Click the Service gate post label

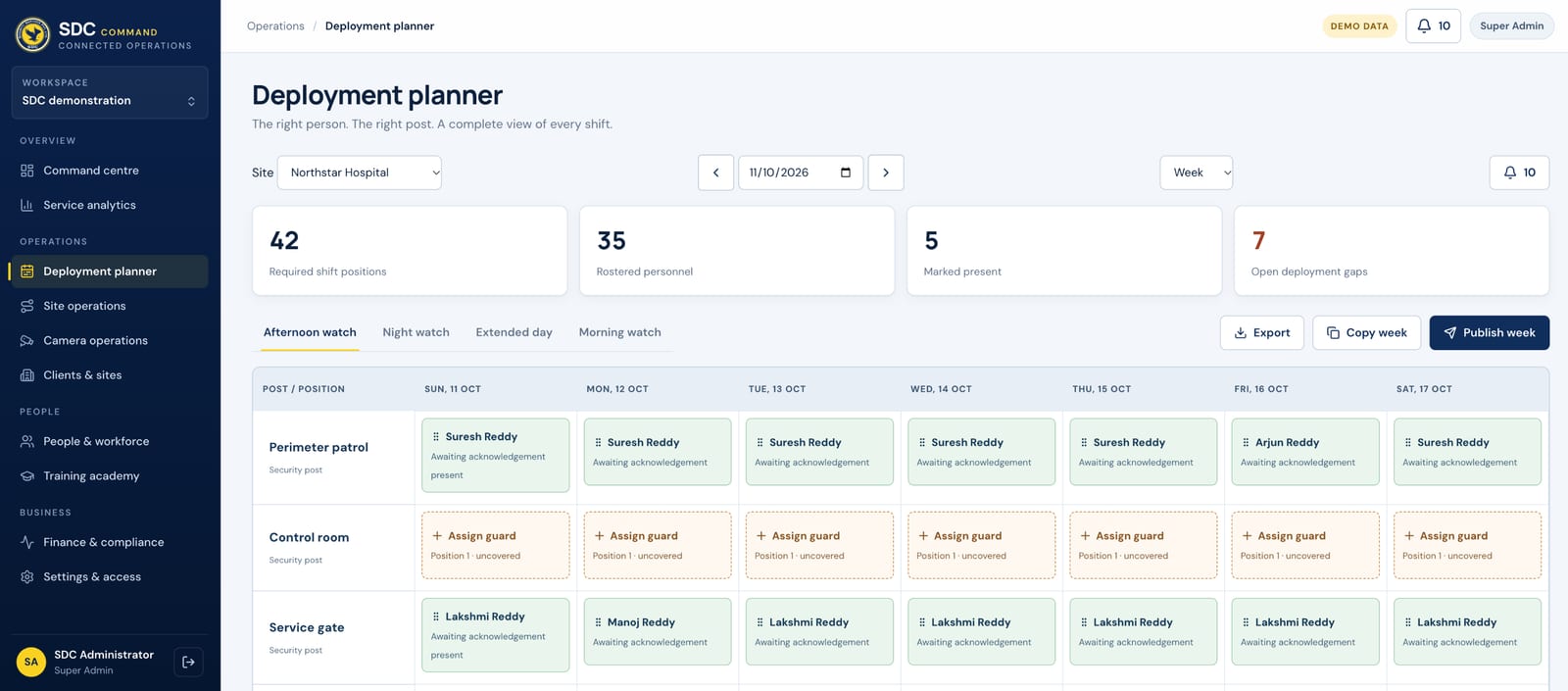[x=307, y=627]
